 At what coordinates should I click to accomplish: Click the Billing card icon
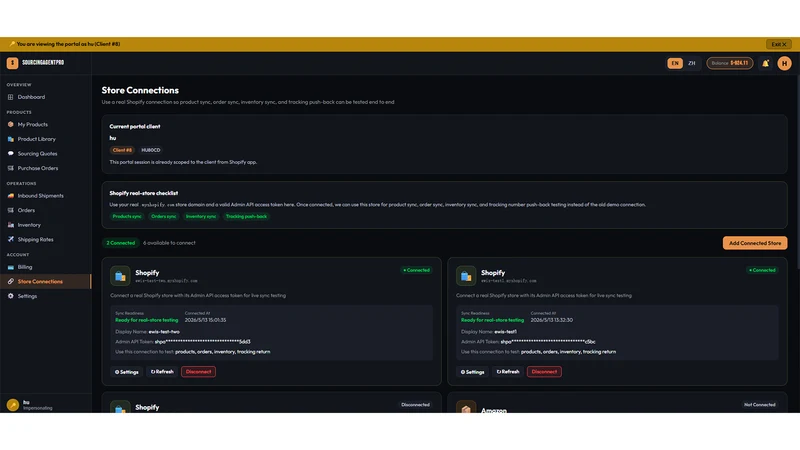click(x=11, y=267)
